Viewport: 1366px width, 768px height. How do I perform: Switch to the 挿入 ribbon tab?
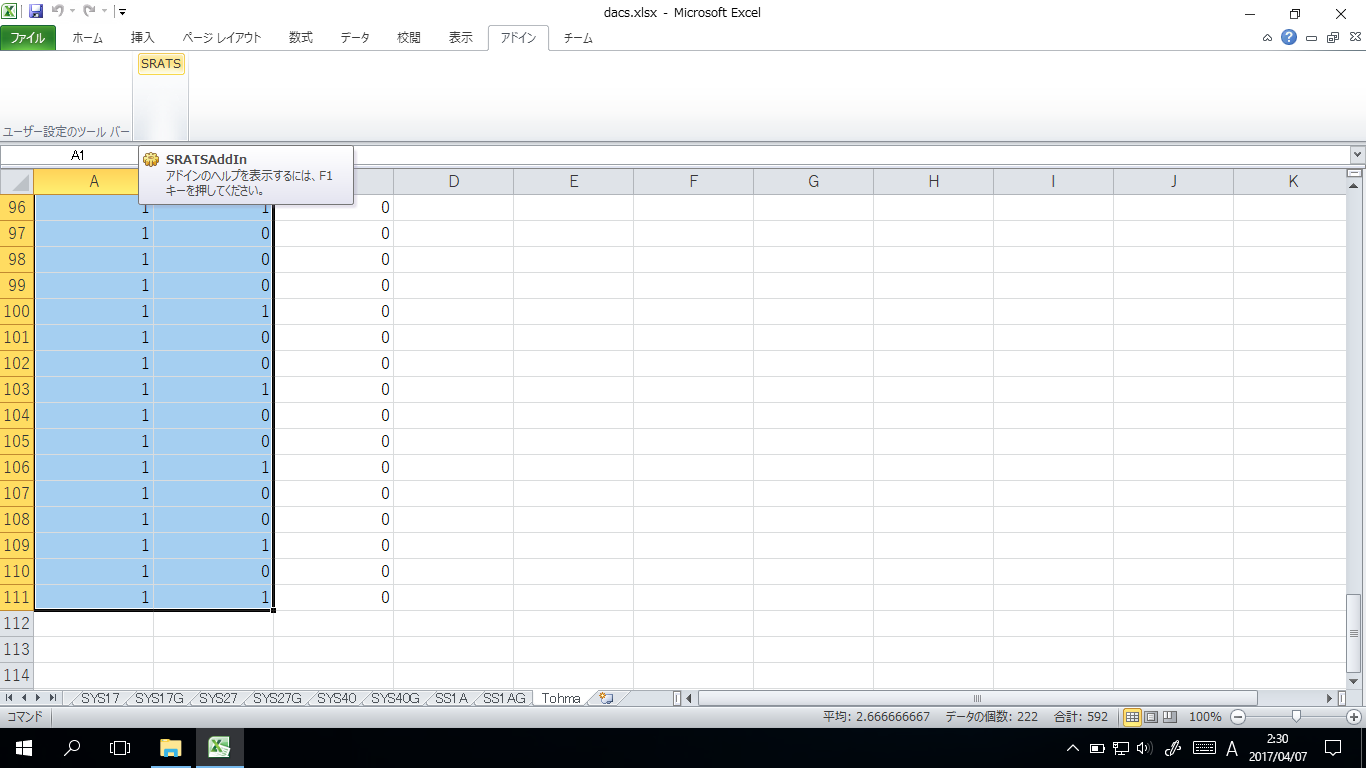pos(143,38)
